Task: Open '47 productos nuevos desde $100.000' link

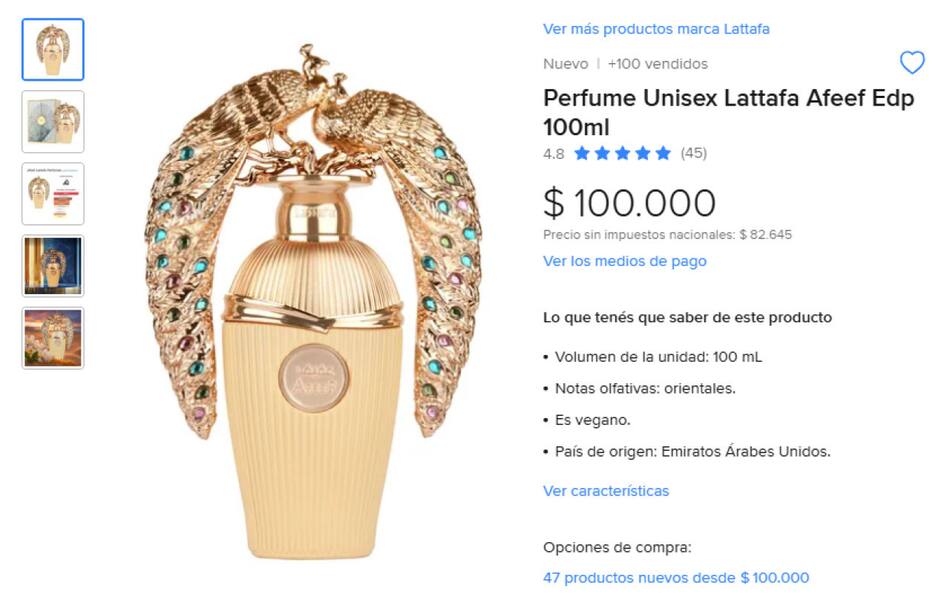Action: pos(676,577)
